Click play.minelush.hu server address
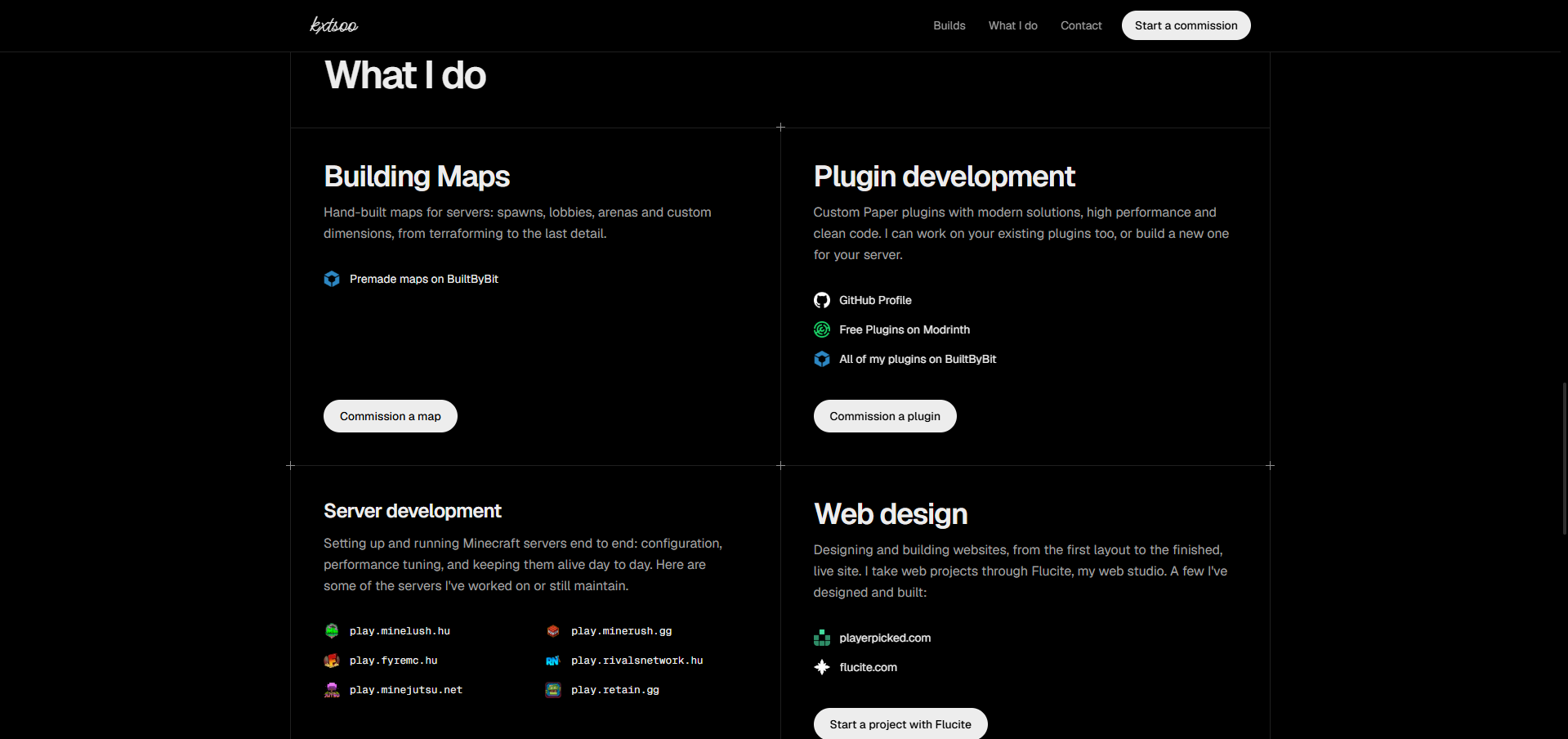Viewport: 1568px width, 739px height. (400, 631)
